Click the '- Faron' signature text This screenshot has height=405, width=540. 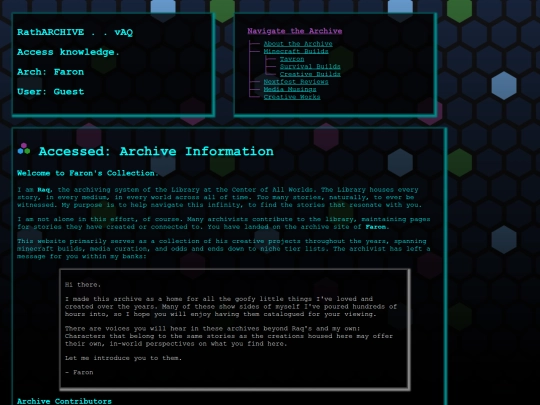79,372
